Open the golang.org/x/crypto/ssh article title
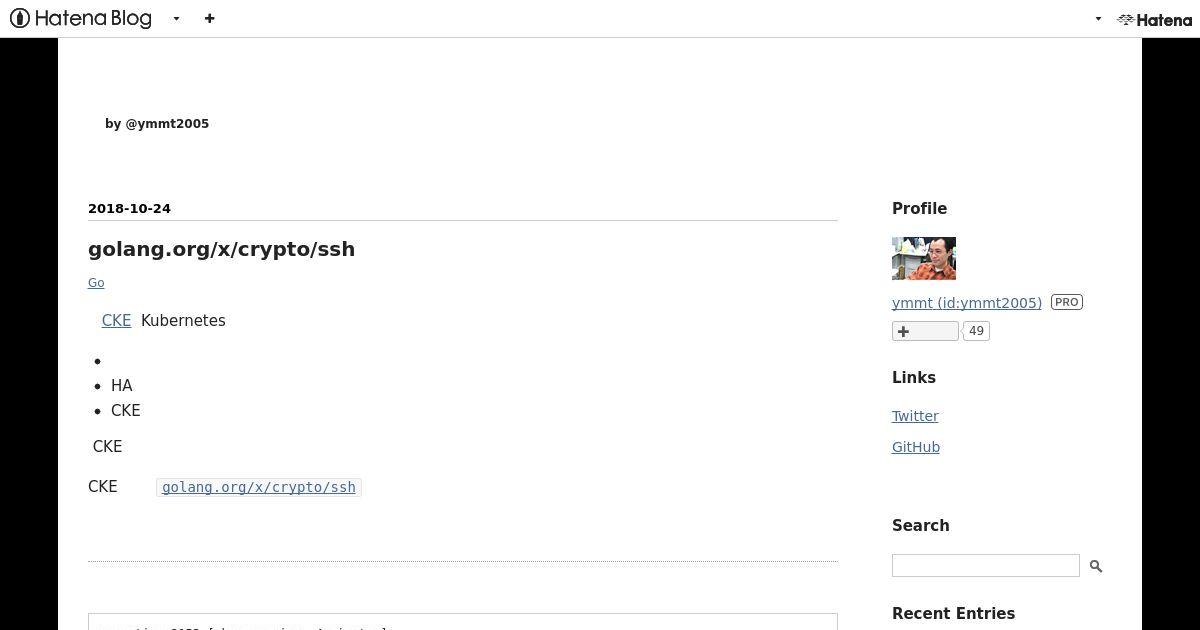 tap(221, 249)
